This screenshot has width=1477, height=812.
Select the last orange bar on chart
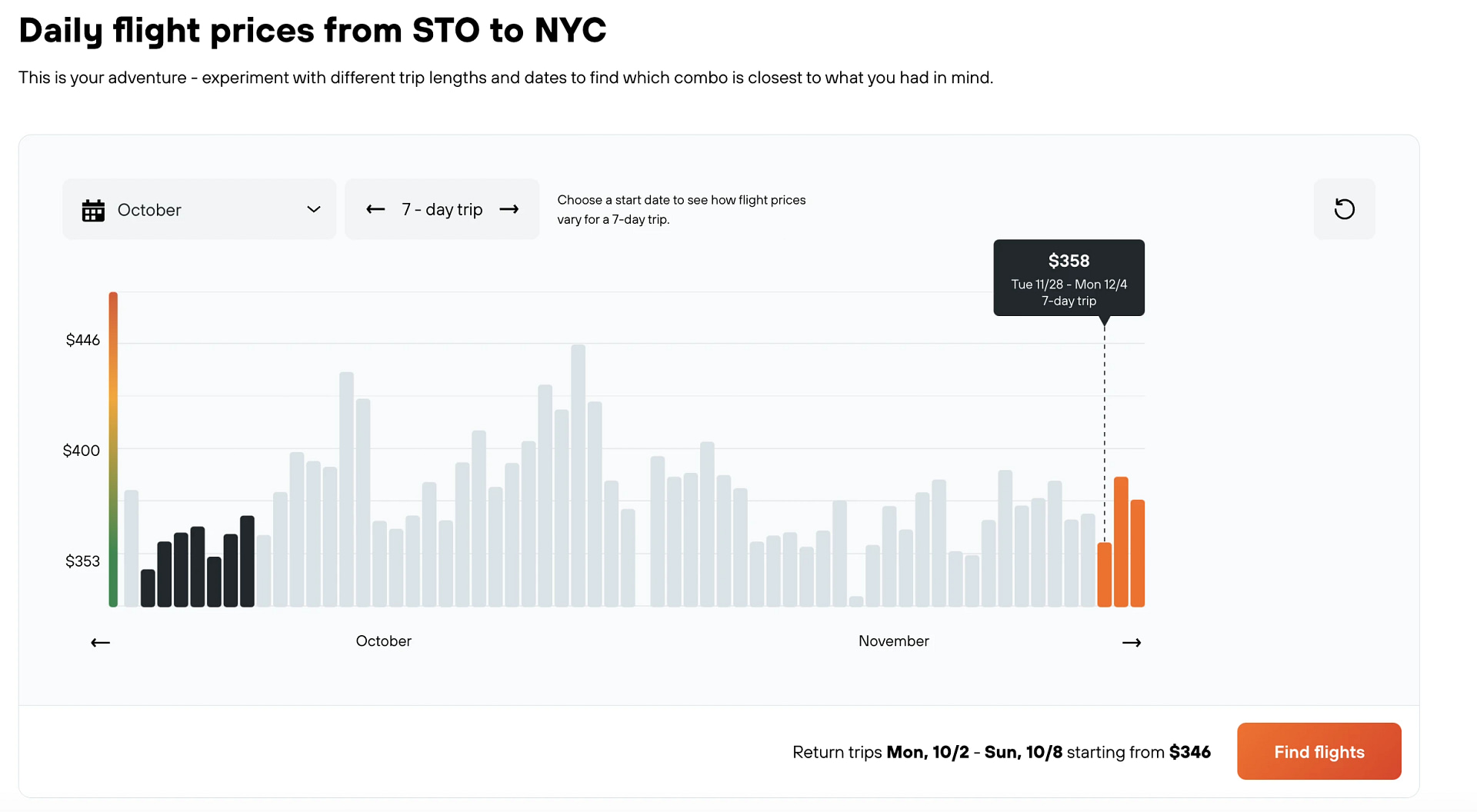coord(1138,554)
